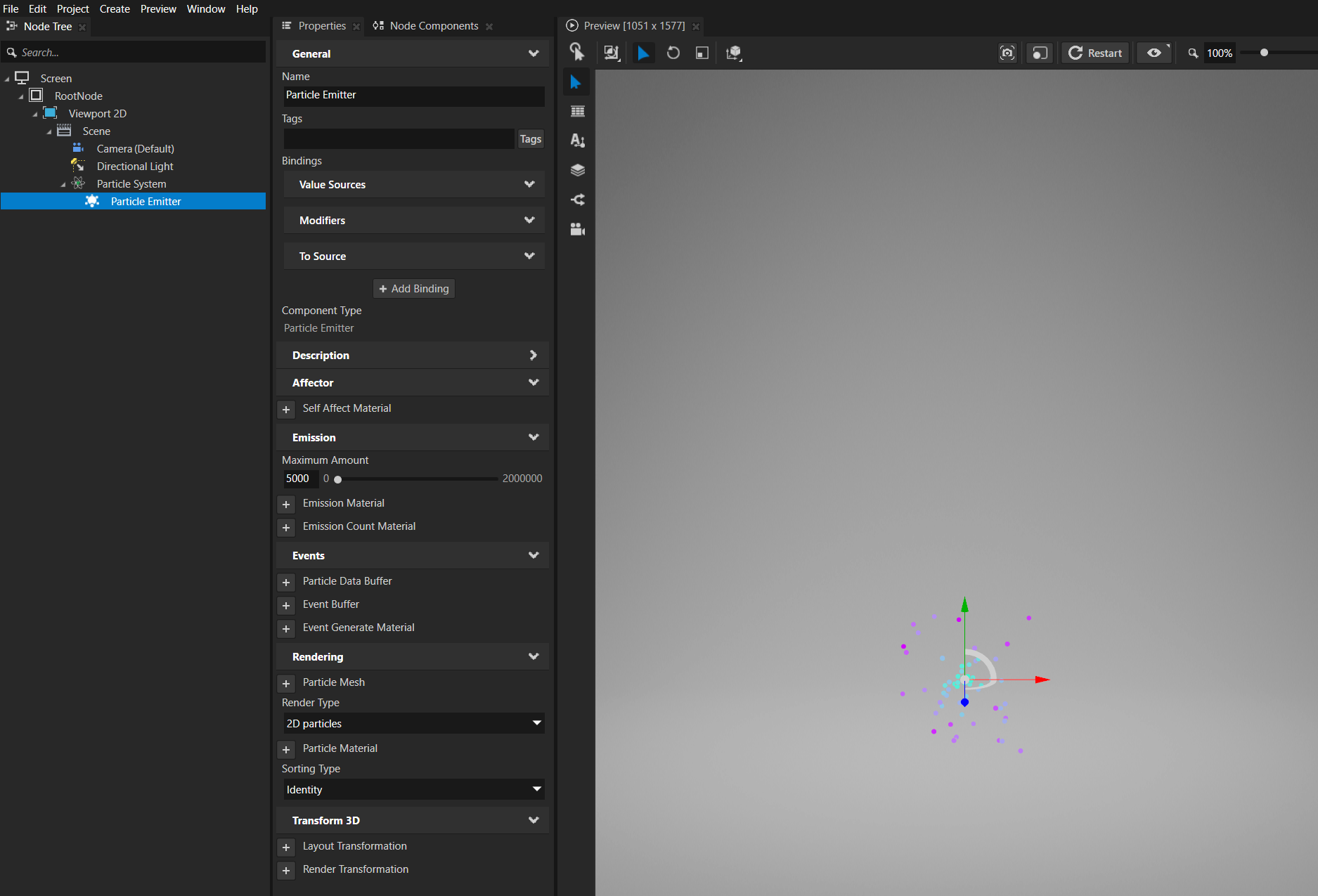
Task: Collapse the Transform 3D section
Action: point(534,820)
